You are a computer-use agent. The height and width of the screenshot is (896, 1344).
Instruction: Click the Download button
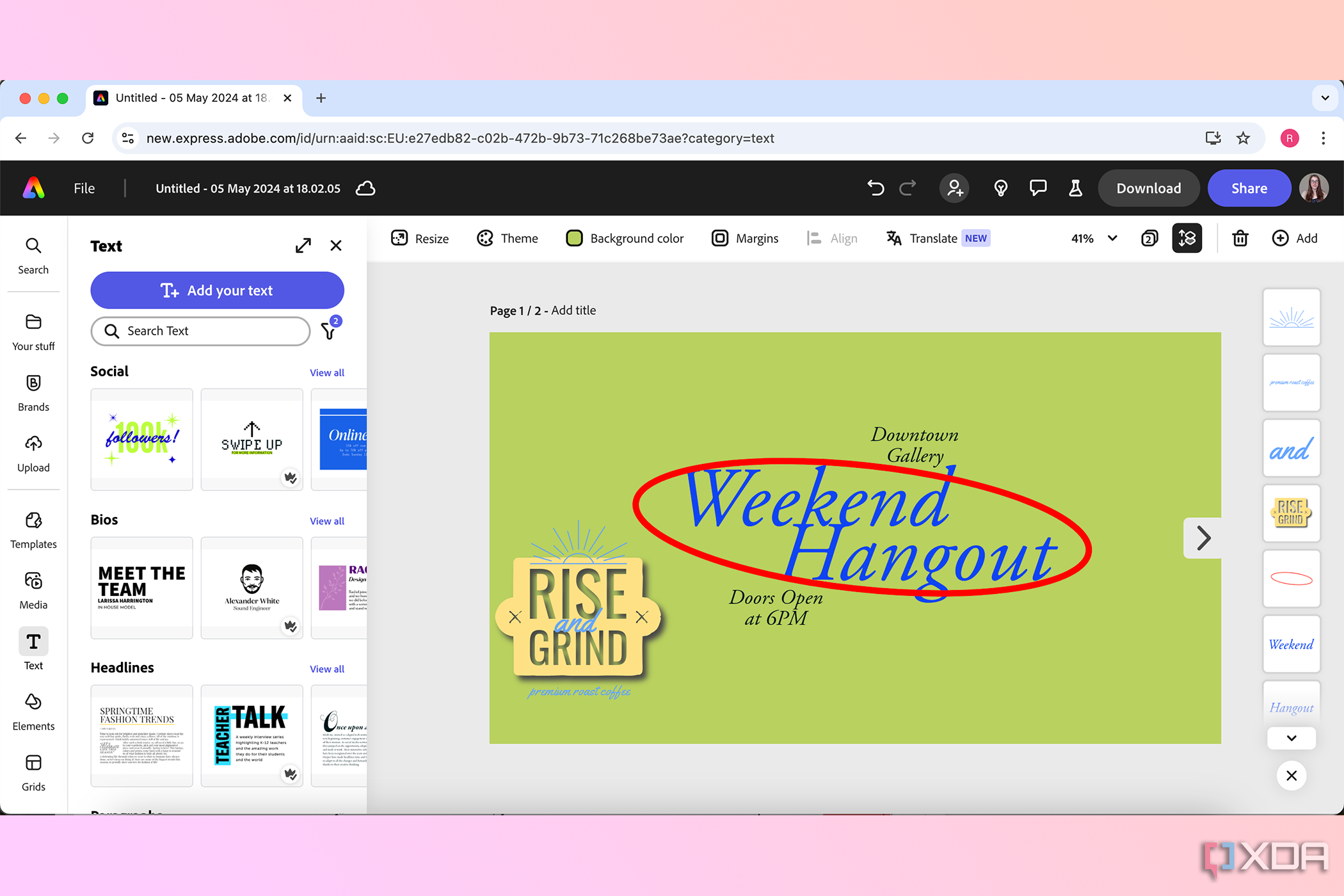1148,189
